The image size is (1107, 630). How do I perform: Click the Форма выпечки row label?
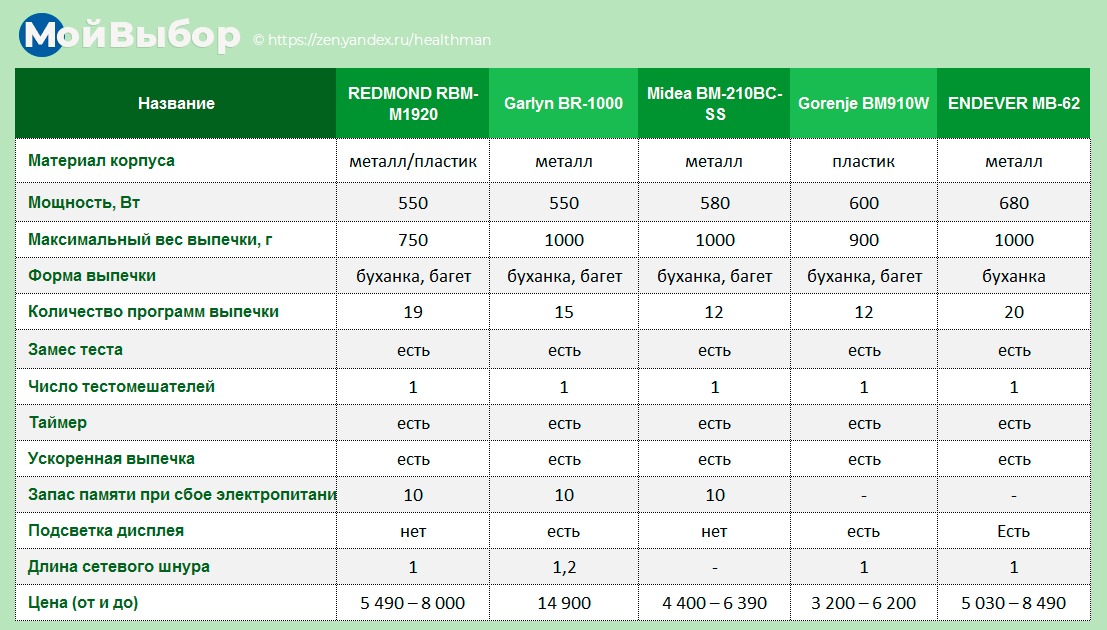point(92,275)
